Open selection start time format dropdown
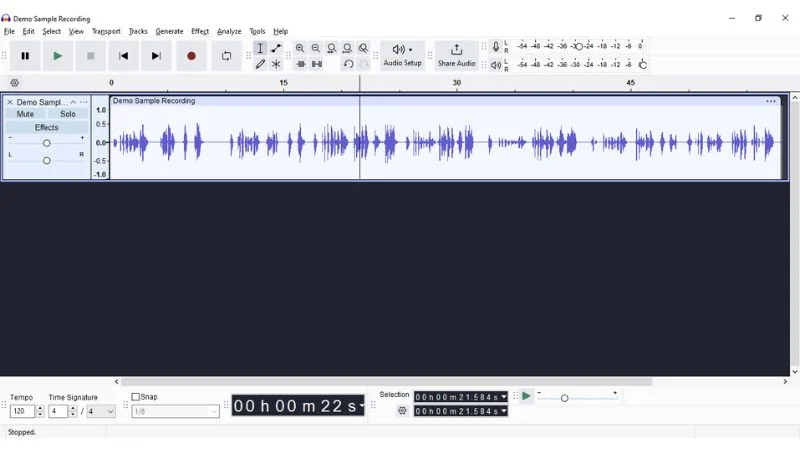800x450 pixels. [x=504, y=396]
